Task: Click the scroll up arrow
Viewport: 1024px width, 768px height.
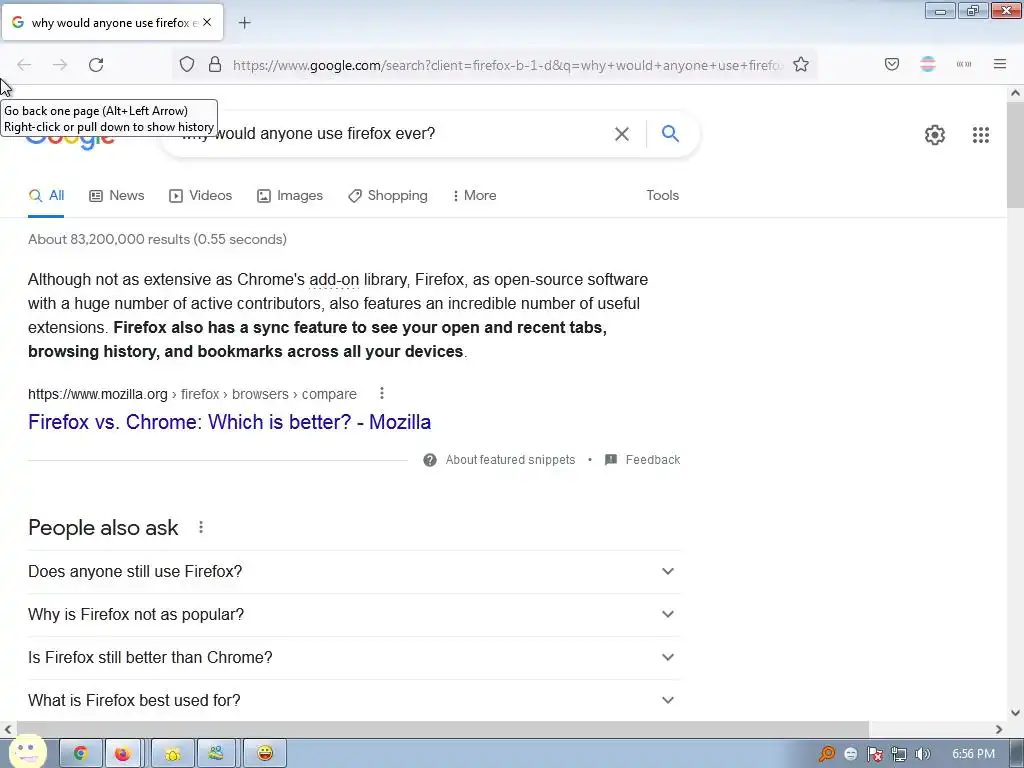Action: click(1015, 93)
